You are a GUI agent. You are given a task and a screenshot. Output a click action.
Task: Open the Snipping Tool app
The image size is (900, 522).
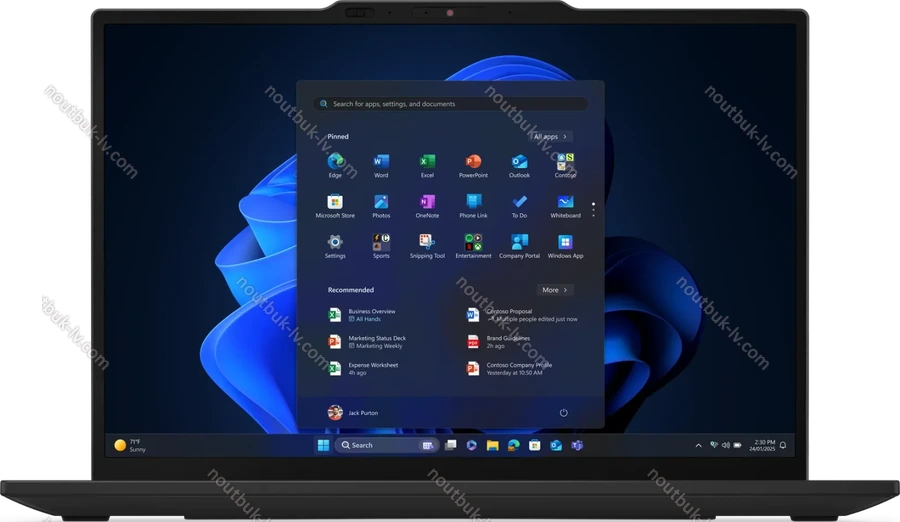[427, 242]
